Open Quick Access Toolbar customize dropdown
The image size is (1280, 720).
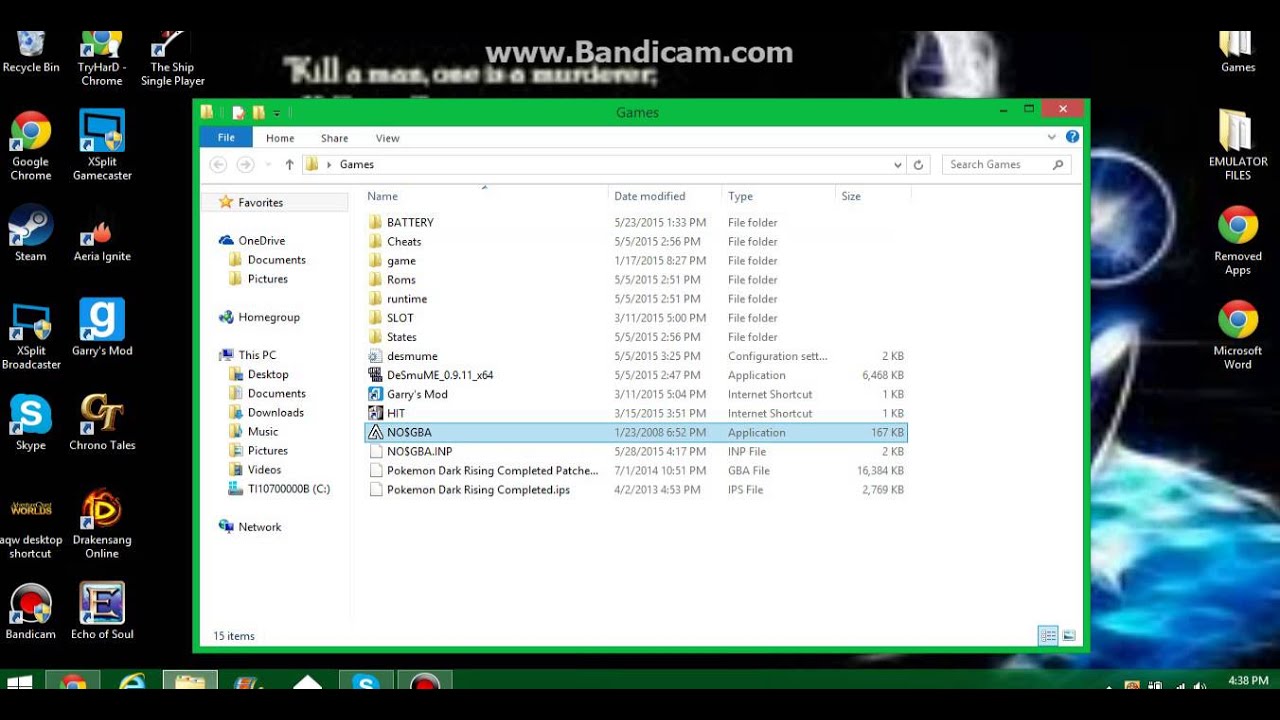(276, 113)
